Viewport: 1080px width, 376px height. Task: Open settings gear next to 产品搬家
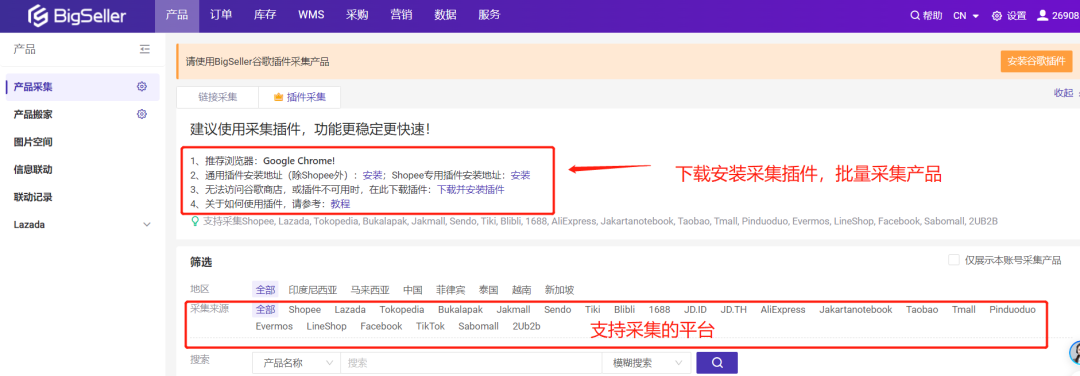(142, 114)
